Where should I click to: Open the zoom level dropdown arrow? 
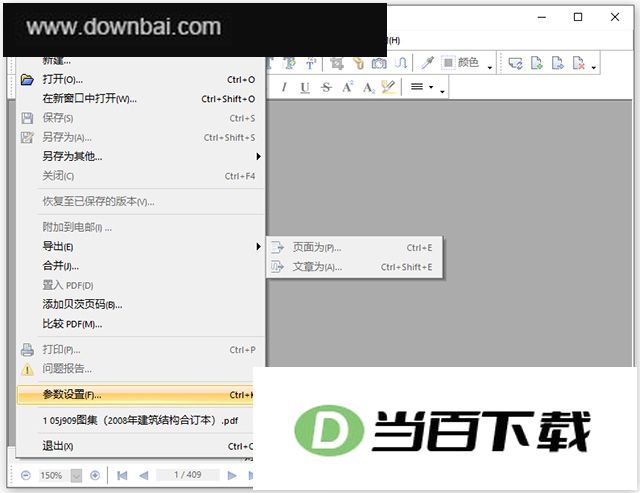pyautogui.click(x=76, y=475)
